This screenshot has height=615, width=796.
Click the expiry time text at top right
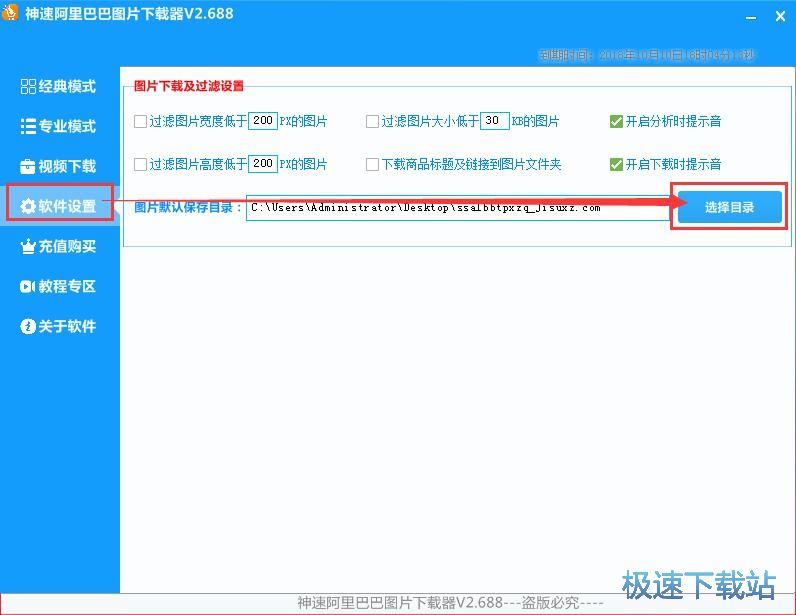647,55
